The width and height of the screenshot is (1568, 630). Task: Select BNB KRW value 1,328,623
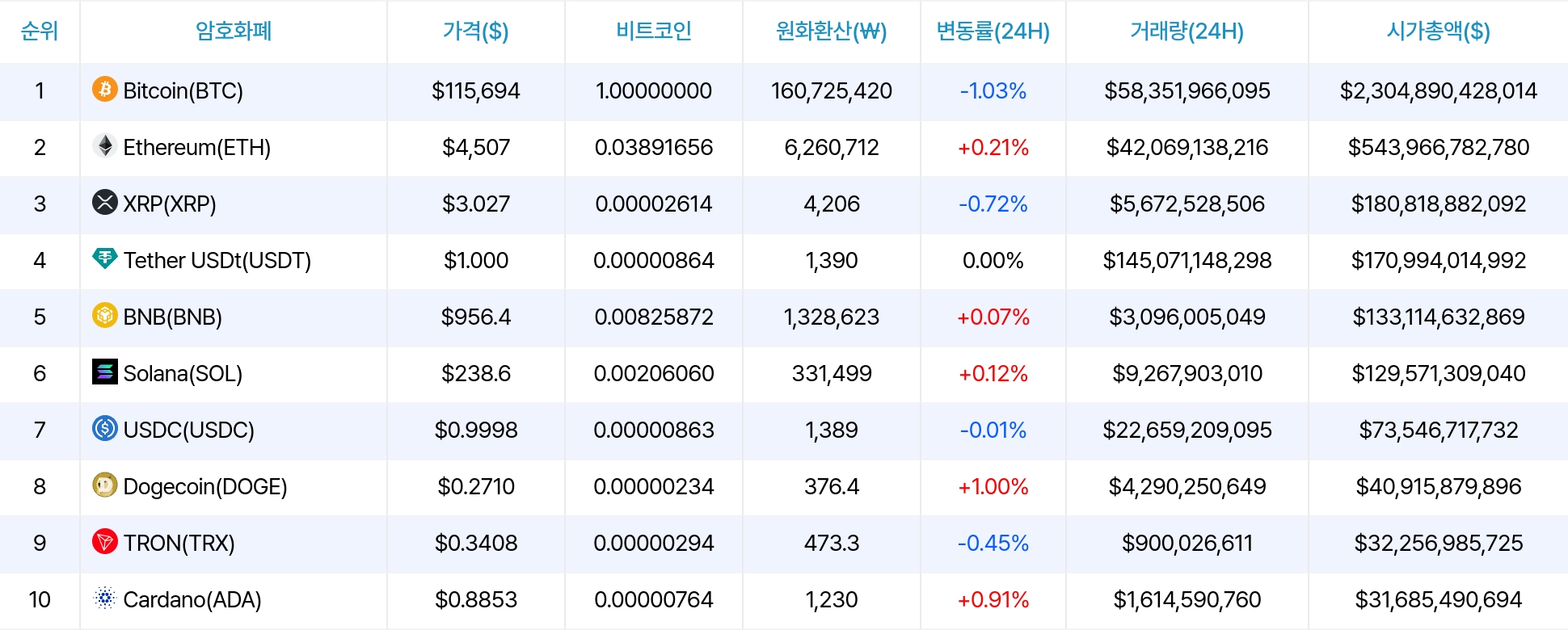(832, 317)
